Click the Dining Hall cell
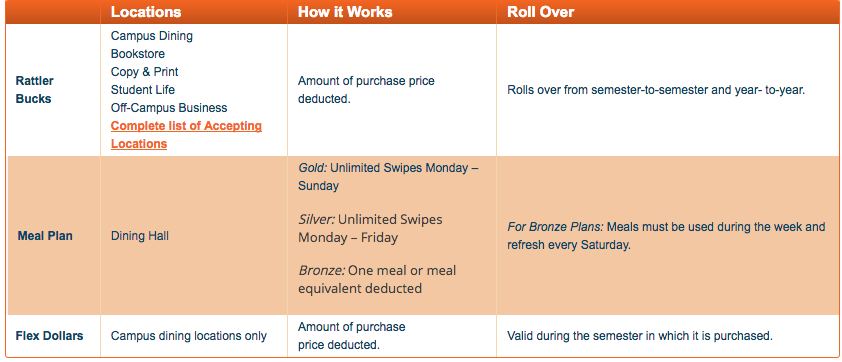The width and height of the screenshot is (842, 362). [140, 236]
